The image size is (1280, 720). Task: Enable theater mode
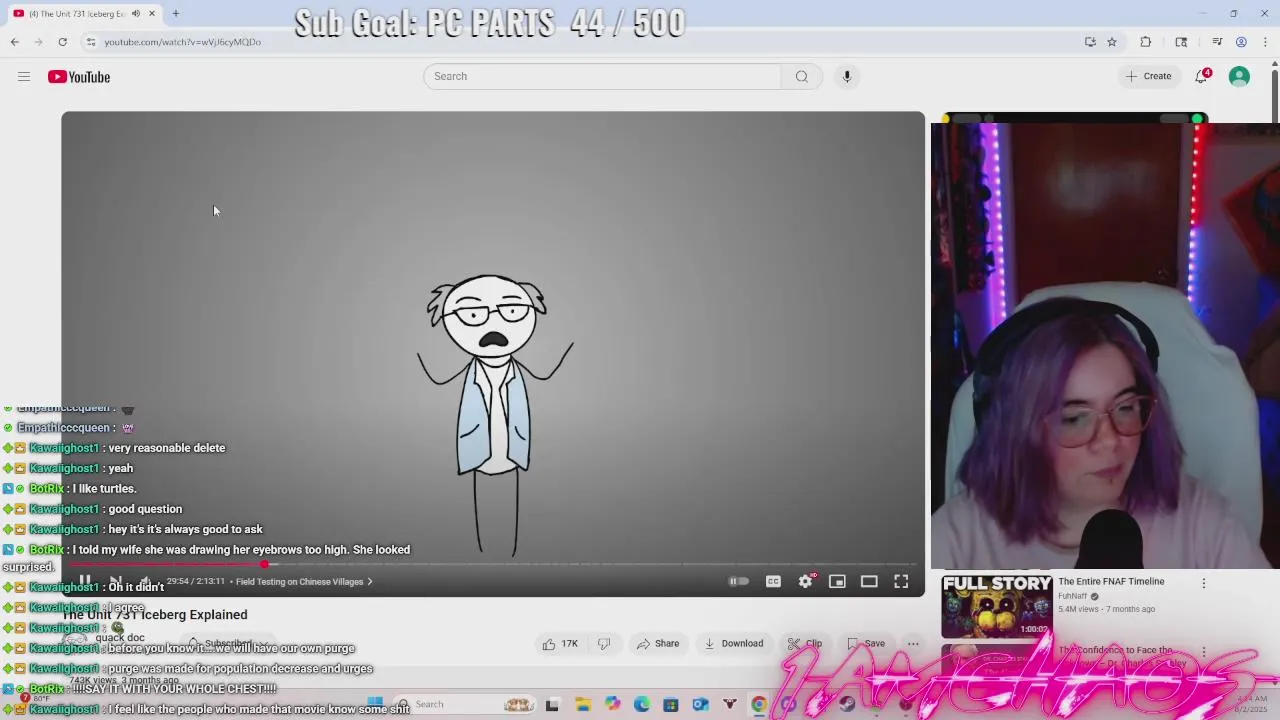coord(869,581)
